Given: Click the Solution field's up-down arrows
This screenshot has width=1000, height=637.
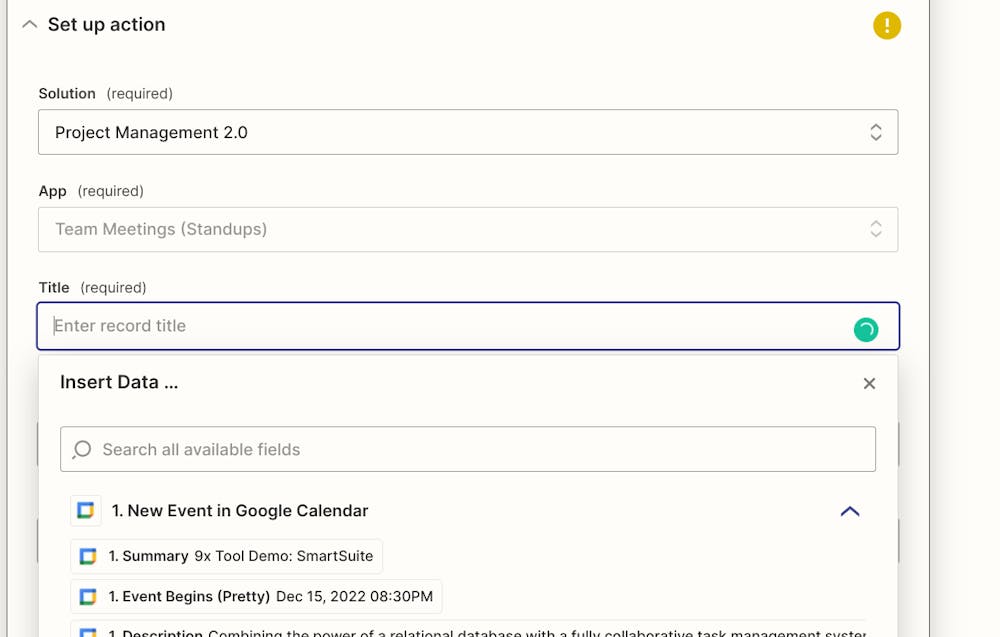Looking at the screenshot, I should [875, 132].
